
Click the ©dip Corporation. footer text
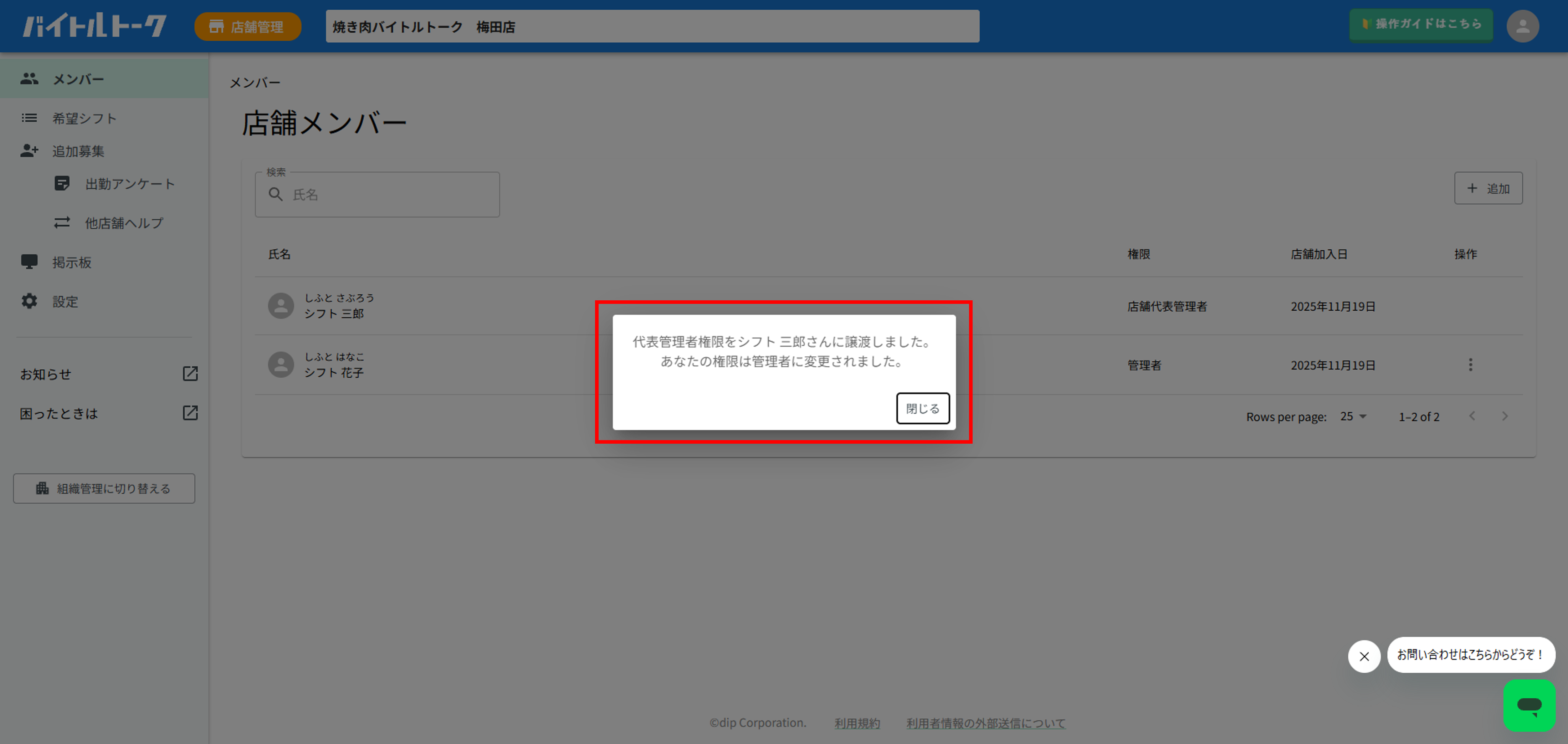coord(757,723)
